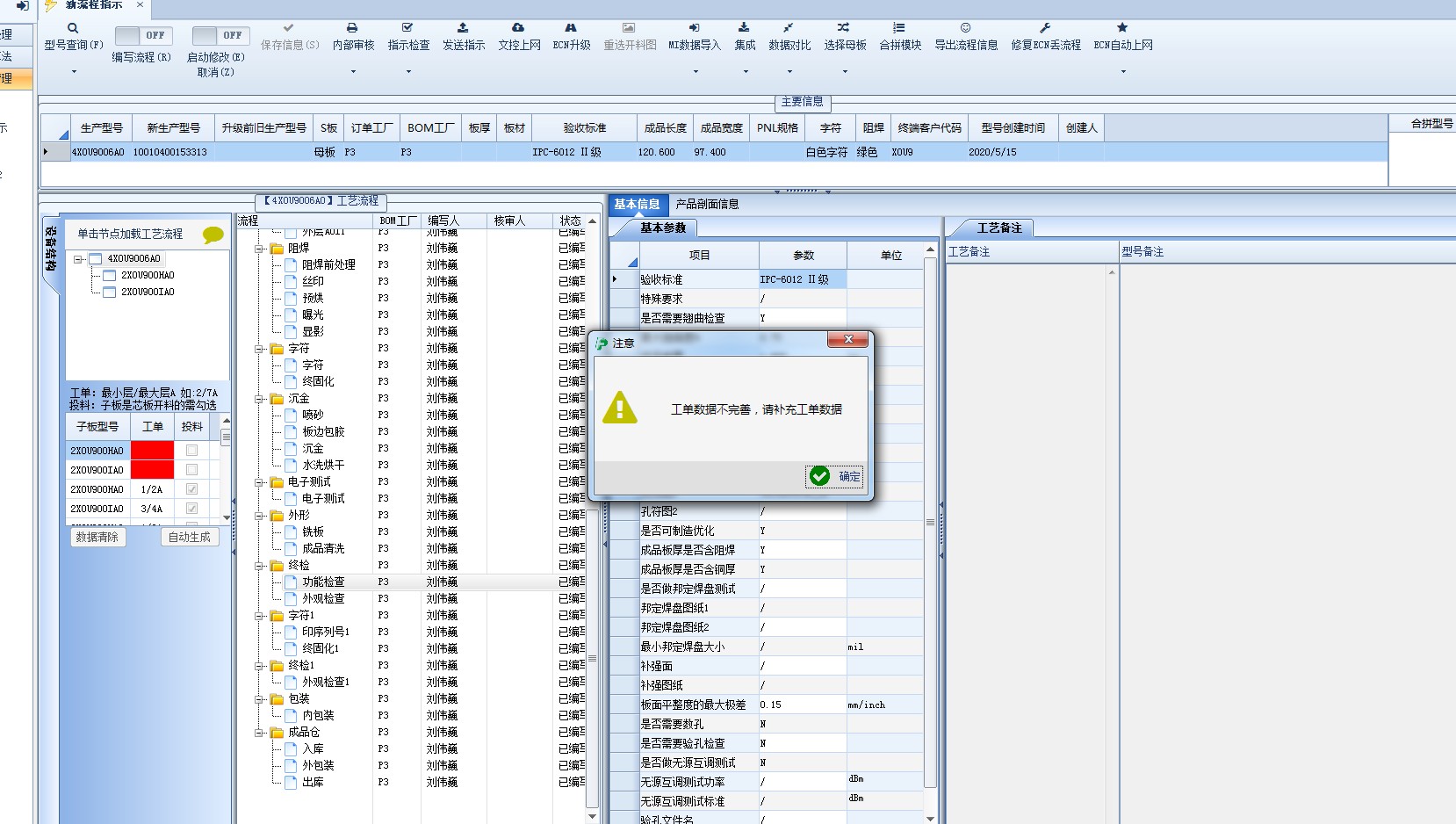Click the lightning icon on 新流程指示 tab

(51, 4)
